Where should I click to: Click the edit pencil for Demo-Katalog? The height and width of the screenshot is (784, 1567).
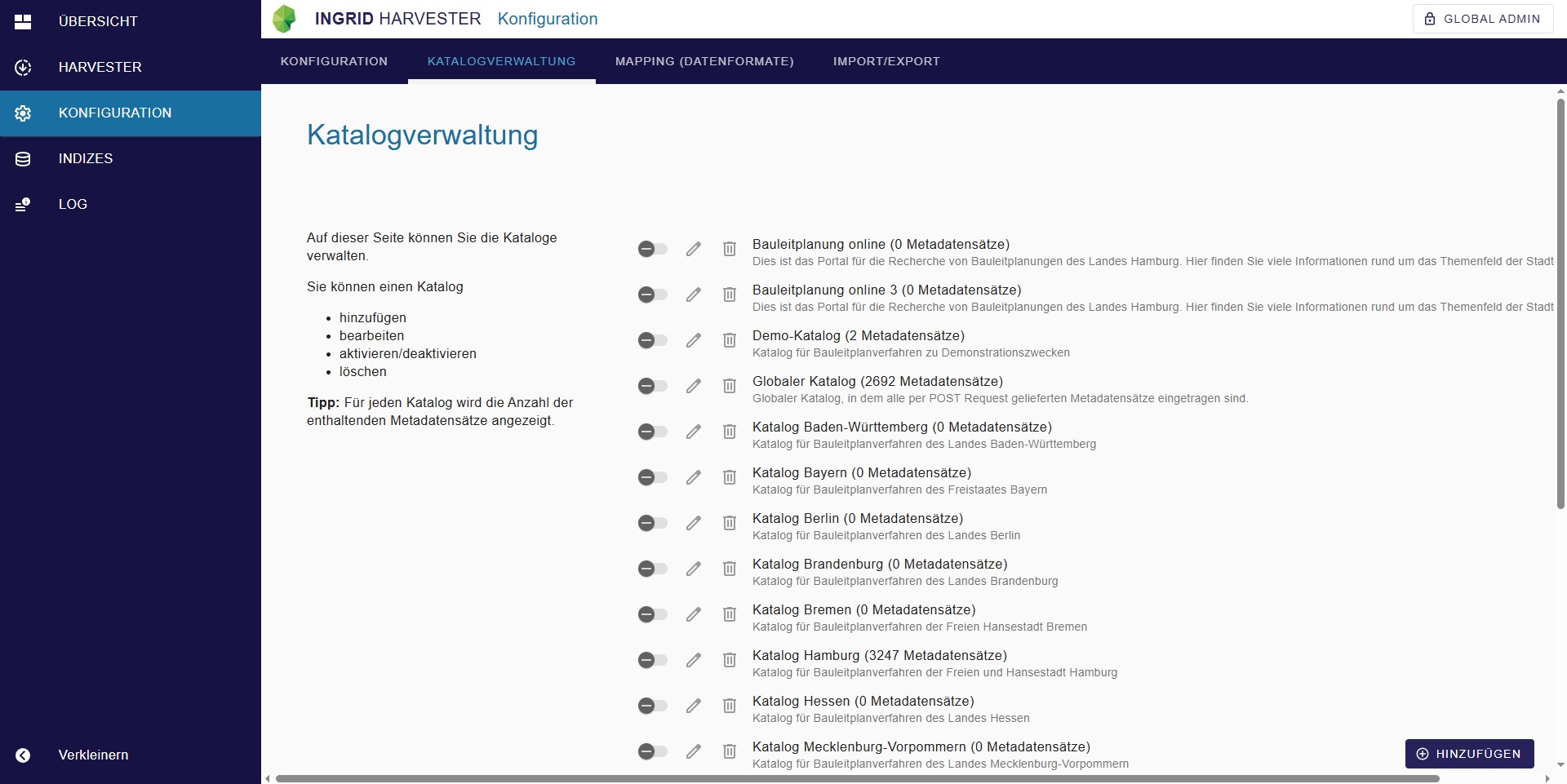click(693, 340)
